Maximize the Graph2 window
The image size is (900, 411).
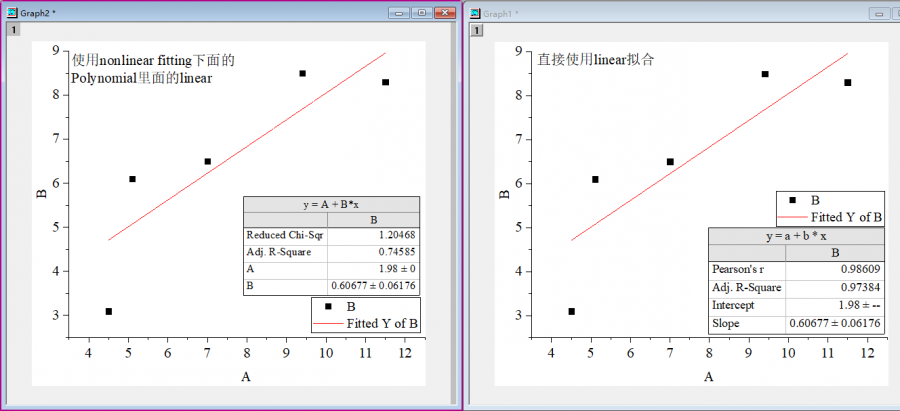pyautogui.click(x=421, y=13)
